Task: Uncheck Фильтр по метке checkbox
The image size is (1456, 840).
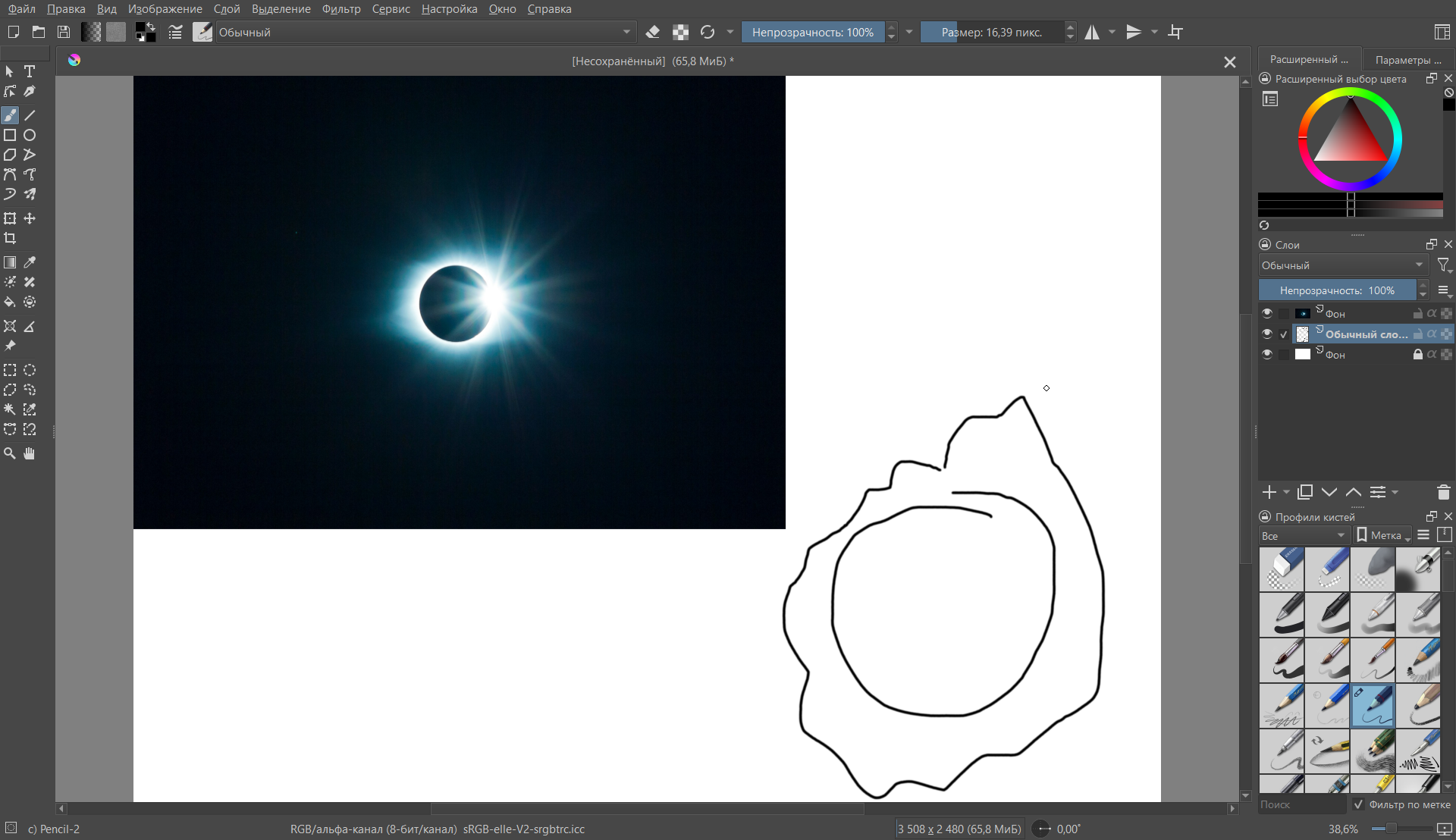Action: (x=1358, y=804)
